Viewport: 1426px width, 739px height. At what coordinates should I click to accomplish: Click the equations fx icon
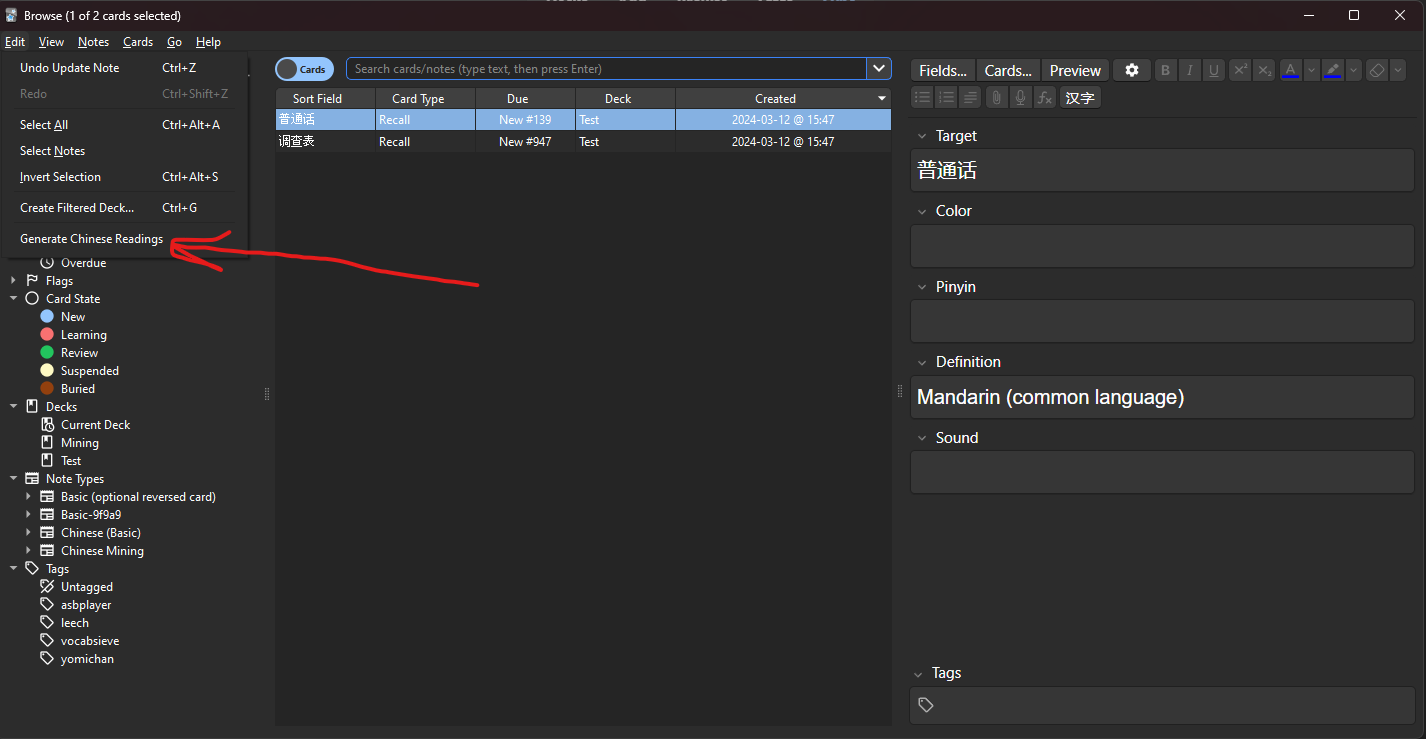click(x=1044, y=97)
